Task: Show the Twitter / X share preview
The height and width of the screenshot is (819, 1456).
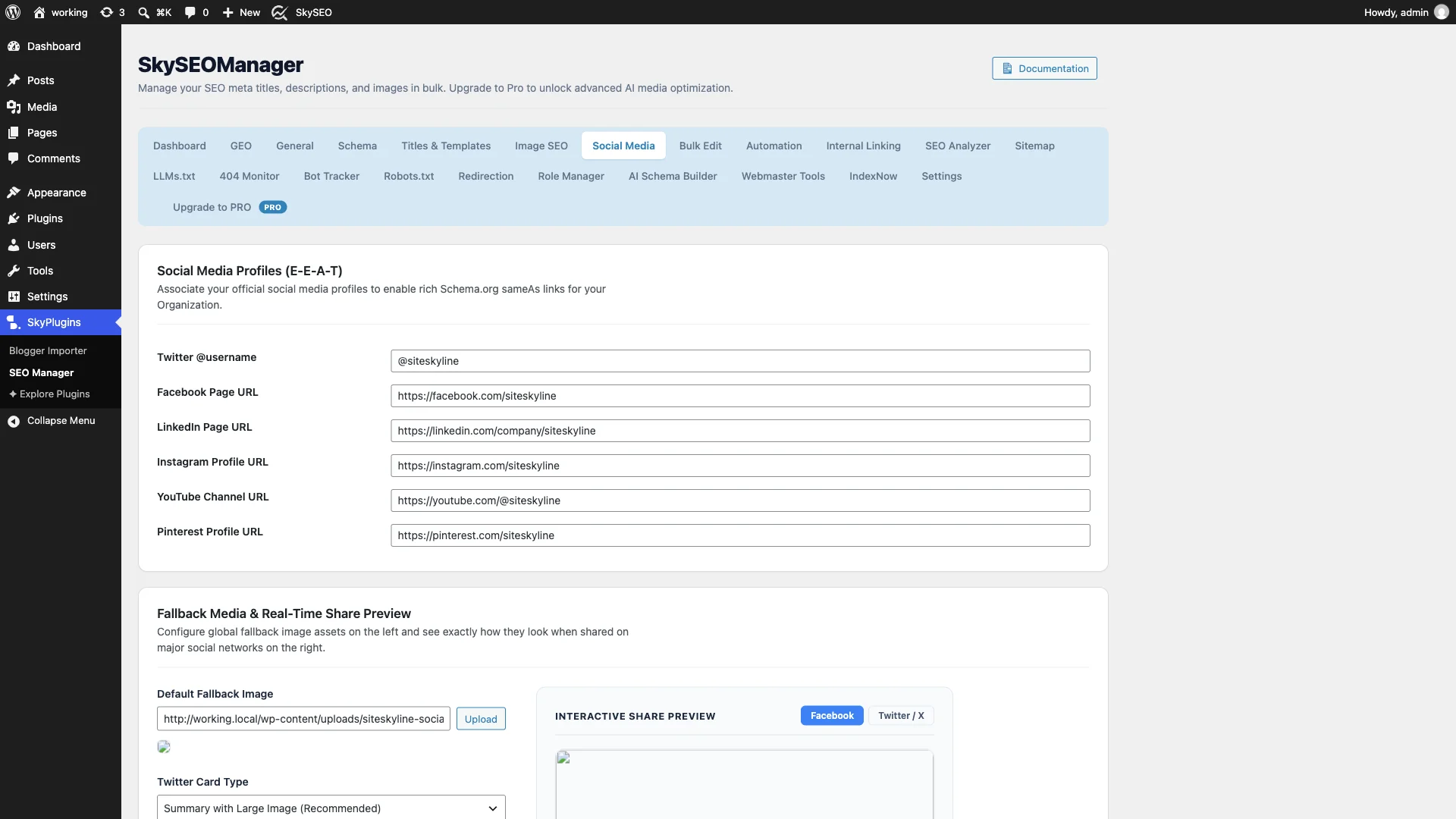Action: (x=901, y=716)
